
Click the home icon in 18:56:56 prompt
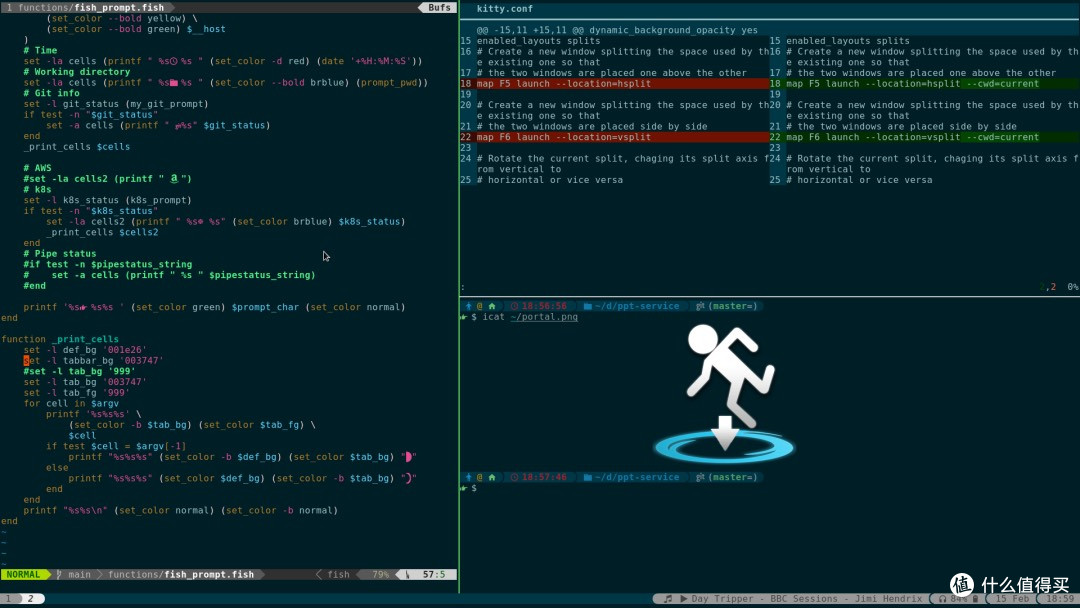(492, 306)
